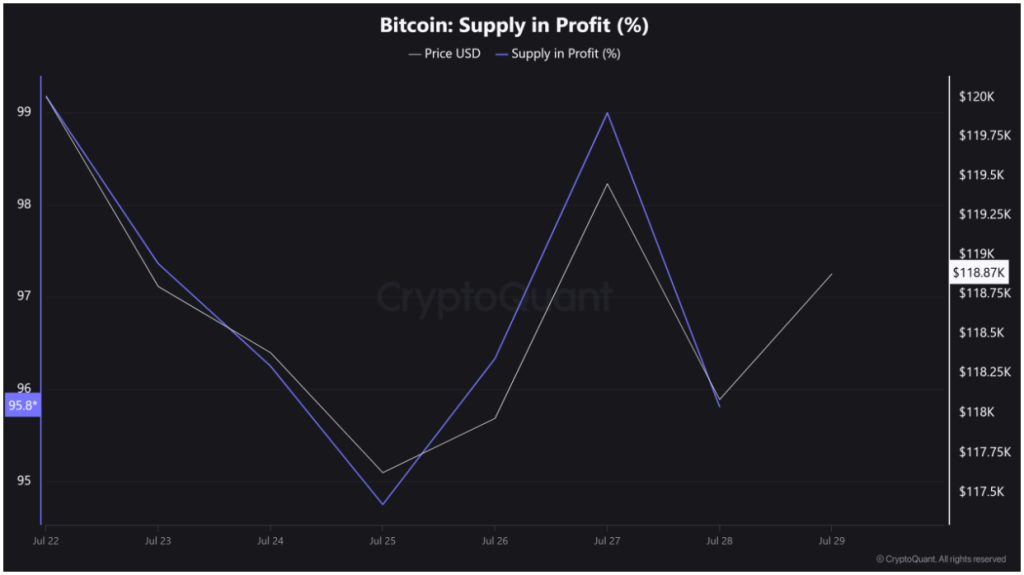The image size is (1024, 575).
Task: Click the chart title Bitcoin: Supply in Profit (%)
Action: 515,25
